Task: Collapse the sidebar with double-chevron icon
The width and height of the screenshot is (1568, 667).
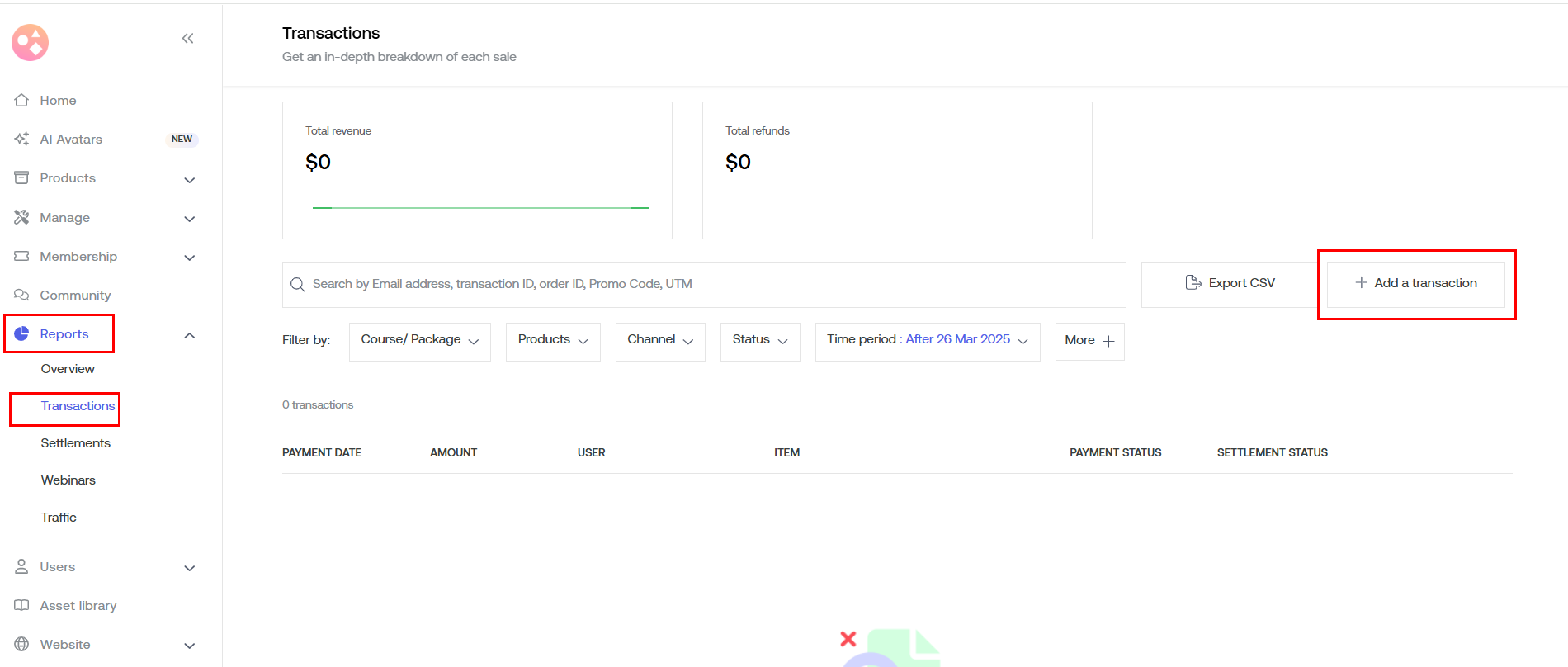Action: coord(187,38)
